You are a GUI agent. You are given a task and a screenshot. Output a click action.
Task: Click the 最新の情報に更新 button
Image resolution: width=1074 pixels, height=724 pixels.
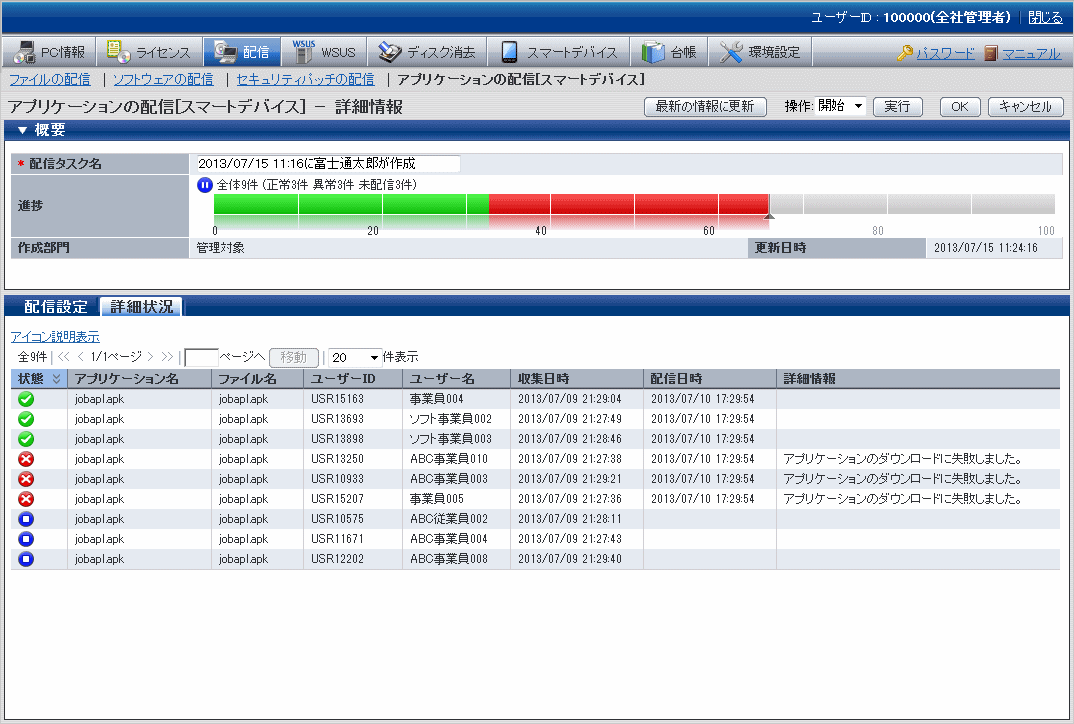[x=705, y=107]
